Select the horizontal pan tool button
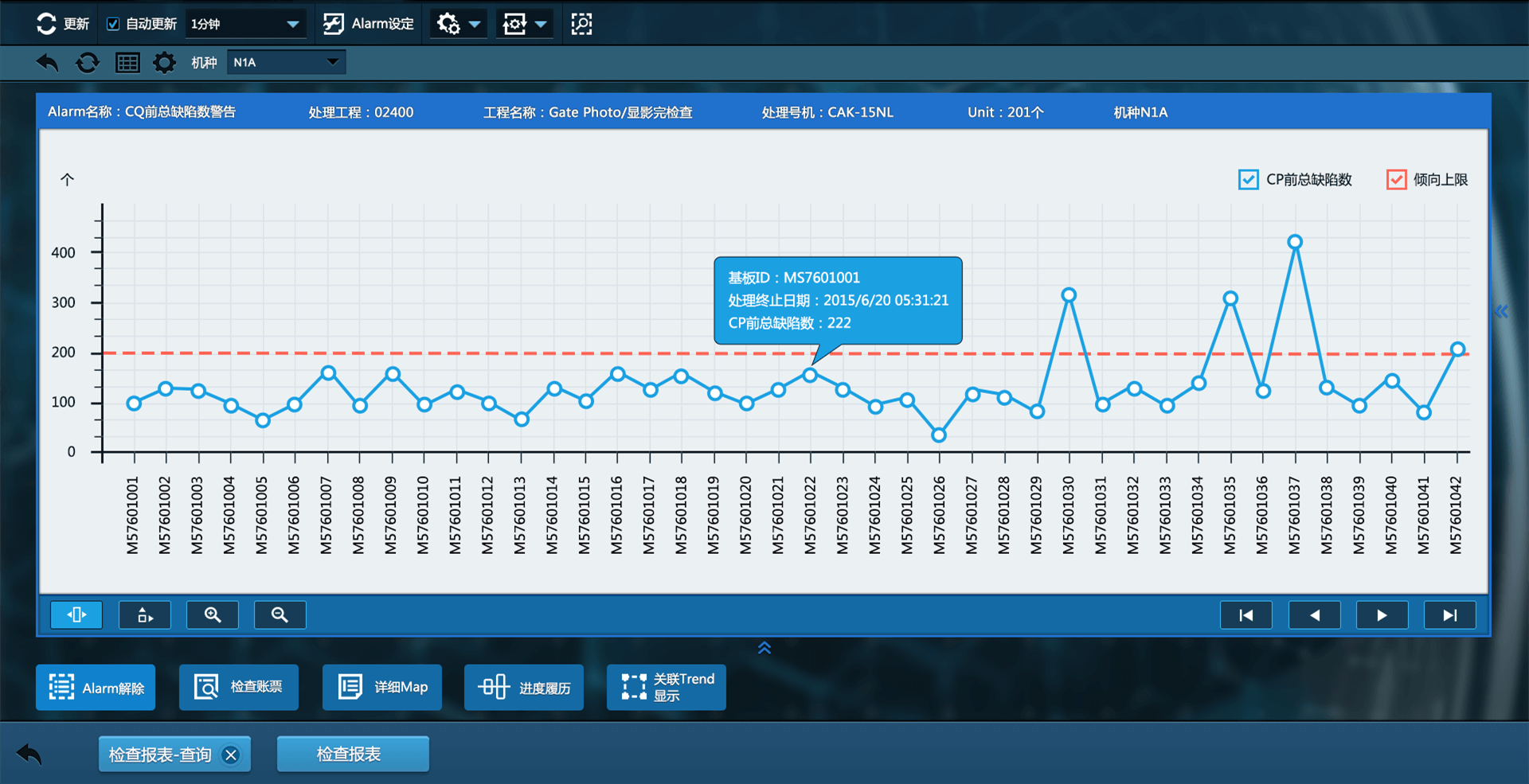This screenshot has height=784, width=1529. [76, 614]
